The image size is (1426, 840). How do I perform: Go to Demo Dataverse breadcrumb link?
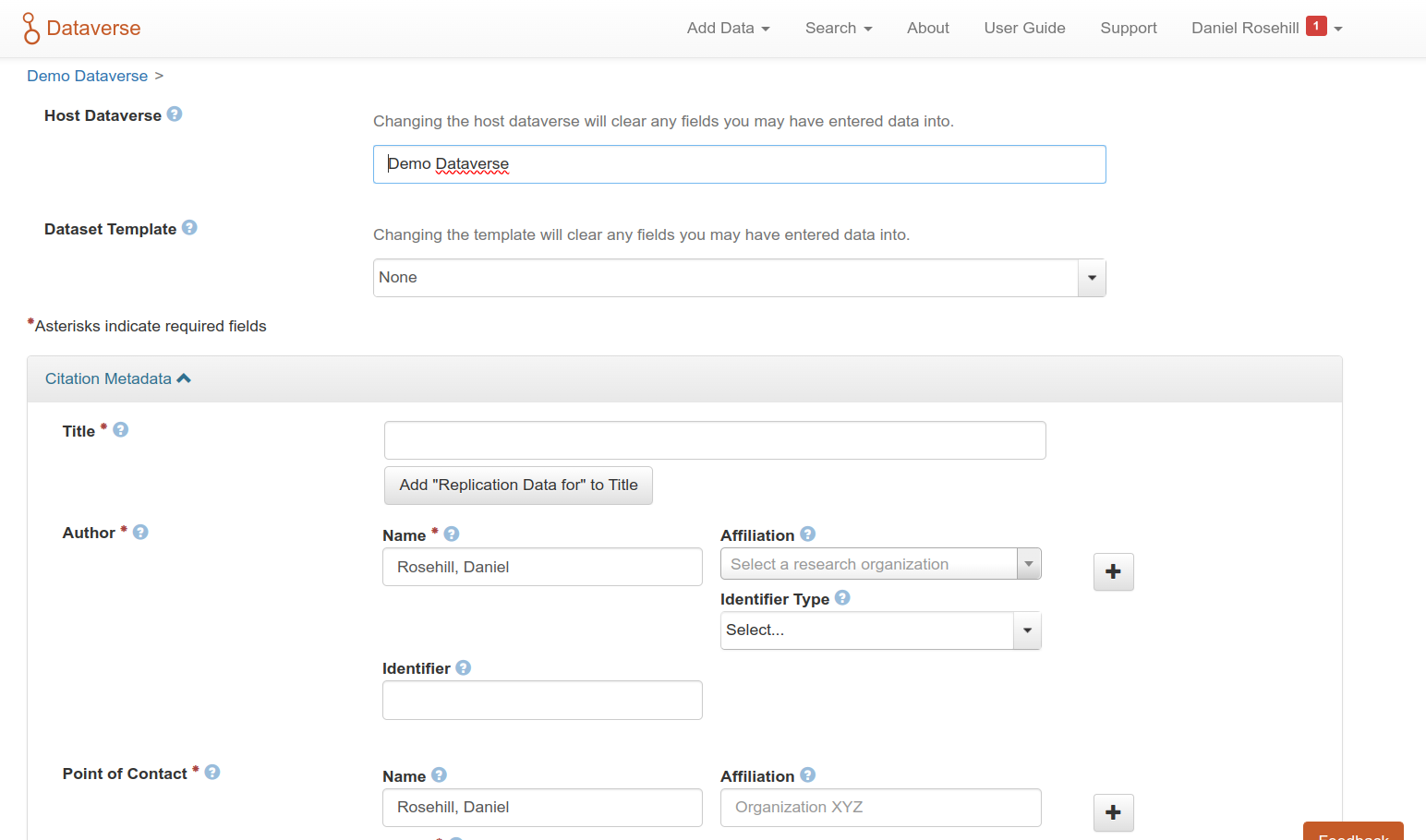click(88, 76)
